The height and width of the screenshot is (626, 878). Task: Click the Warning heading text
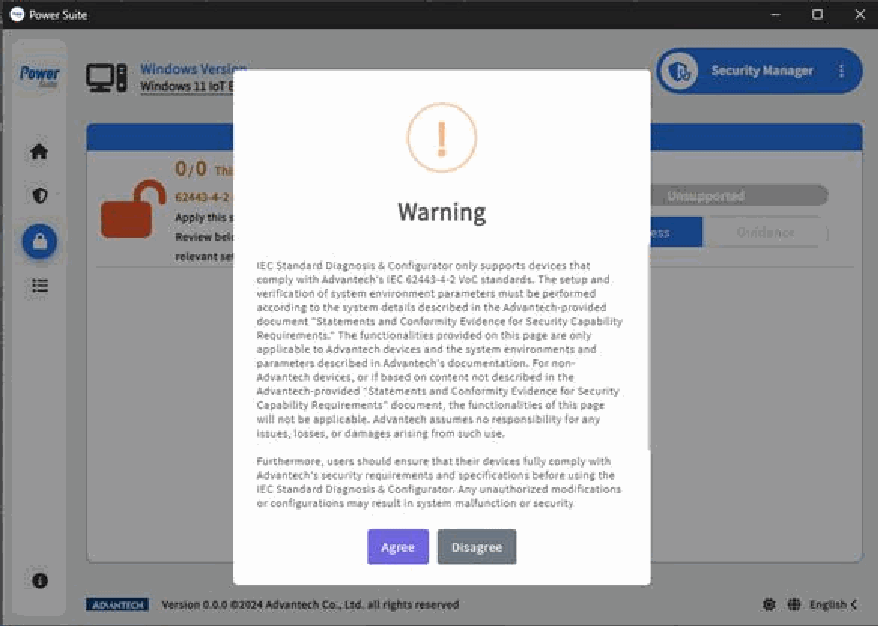[442, 212]
